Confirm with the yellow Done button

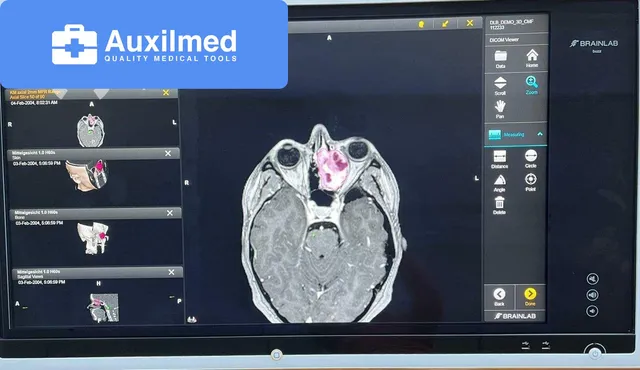[530, 297]
